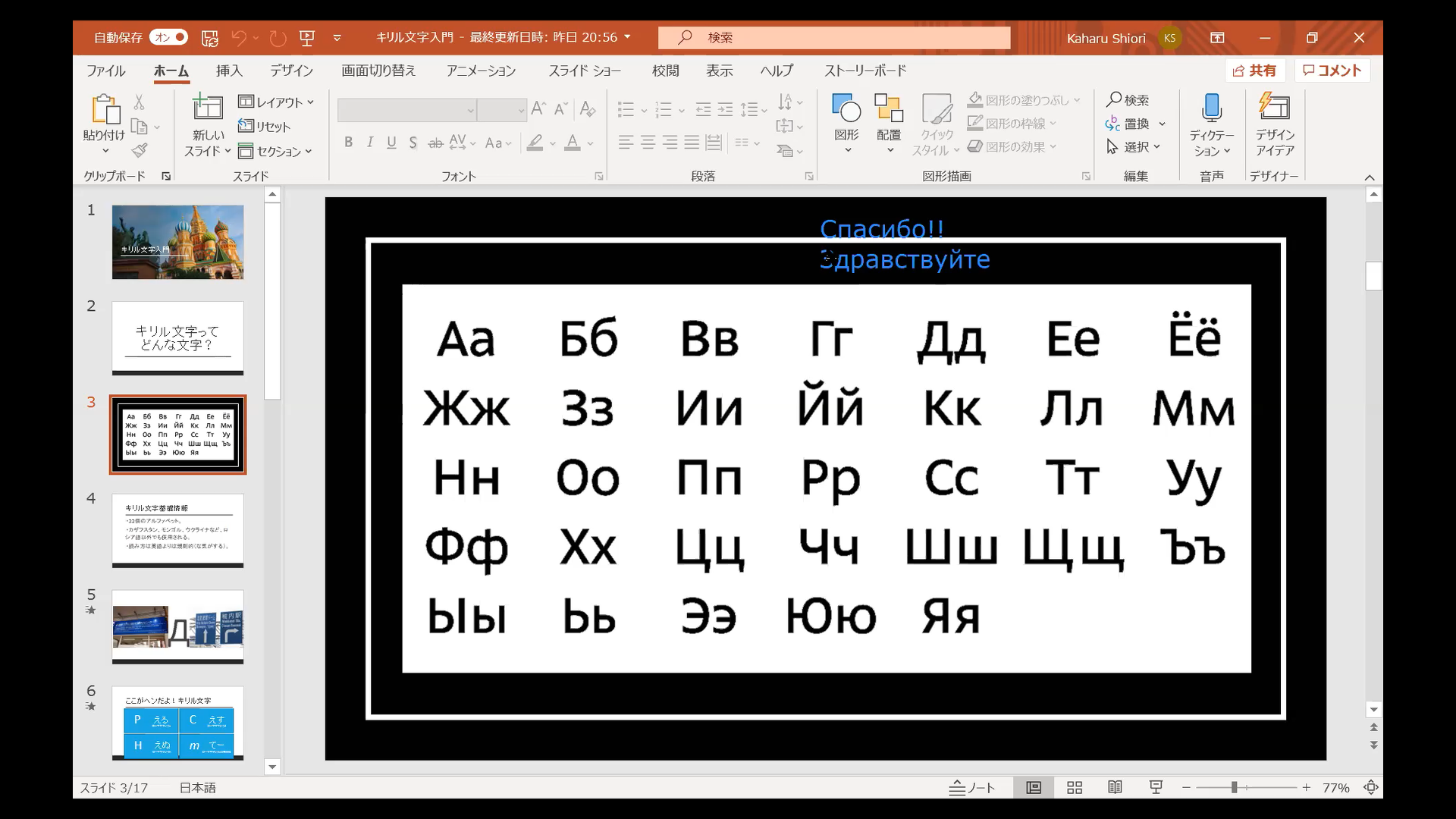Click the Decrease Indent icon

coord(703,109)
